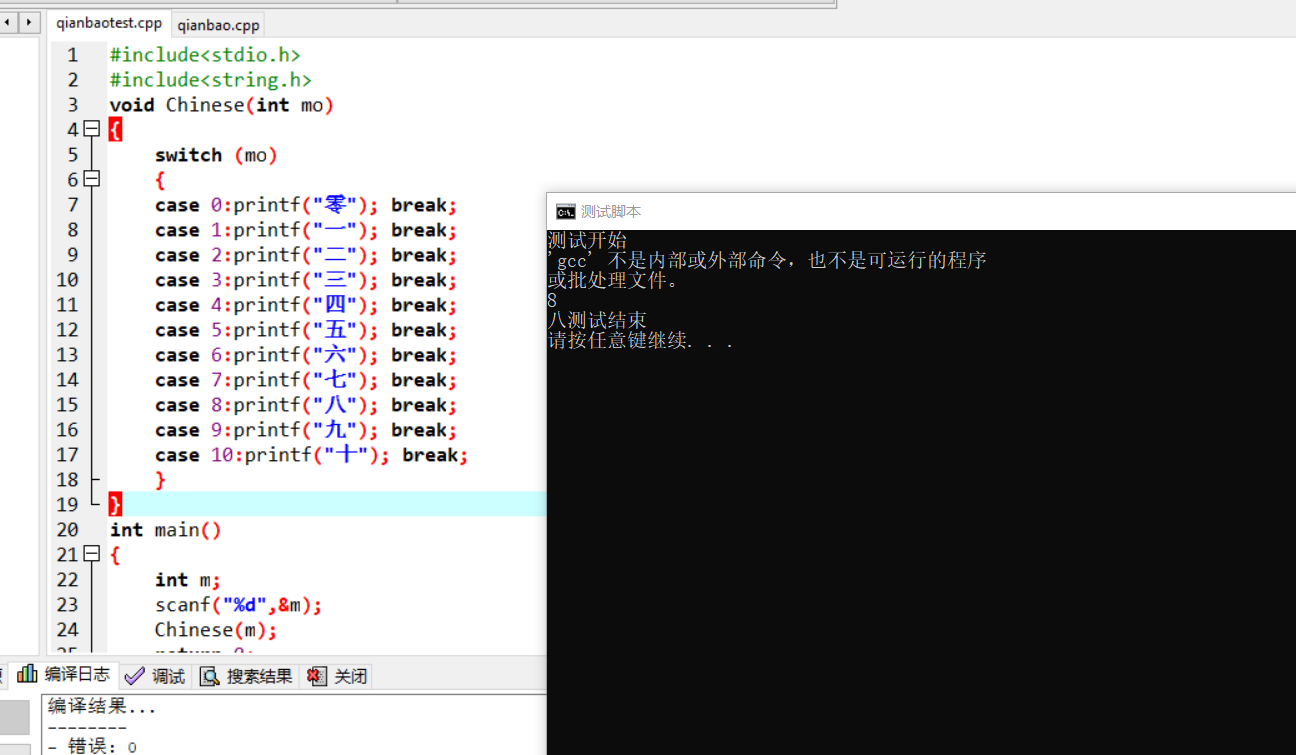
Task: Click the #include<string.h> line
Action: click(x=211, y=80)
